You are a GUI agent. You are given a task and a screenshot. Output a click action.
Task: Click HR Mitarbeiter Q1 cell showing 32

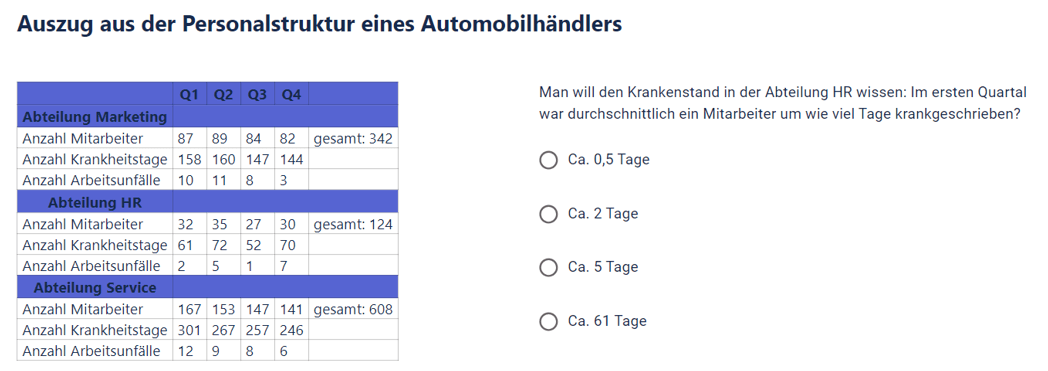(190, 225)
